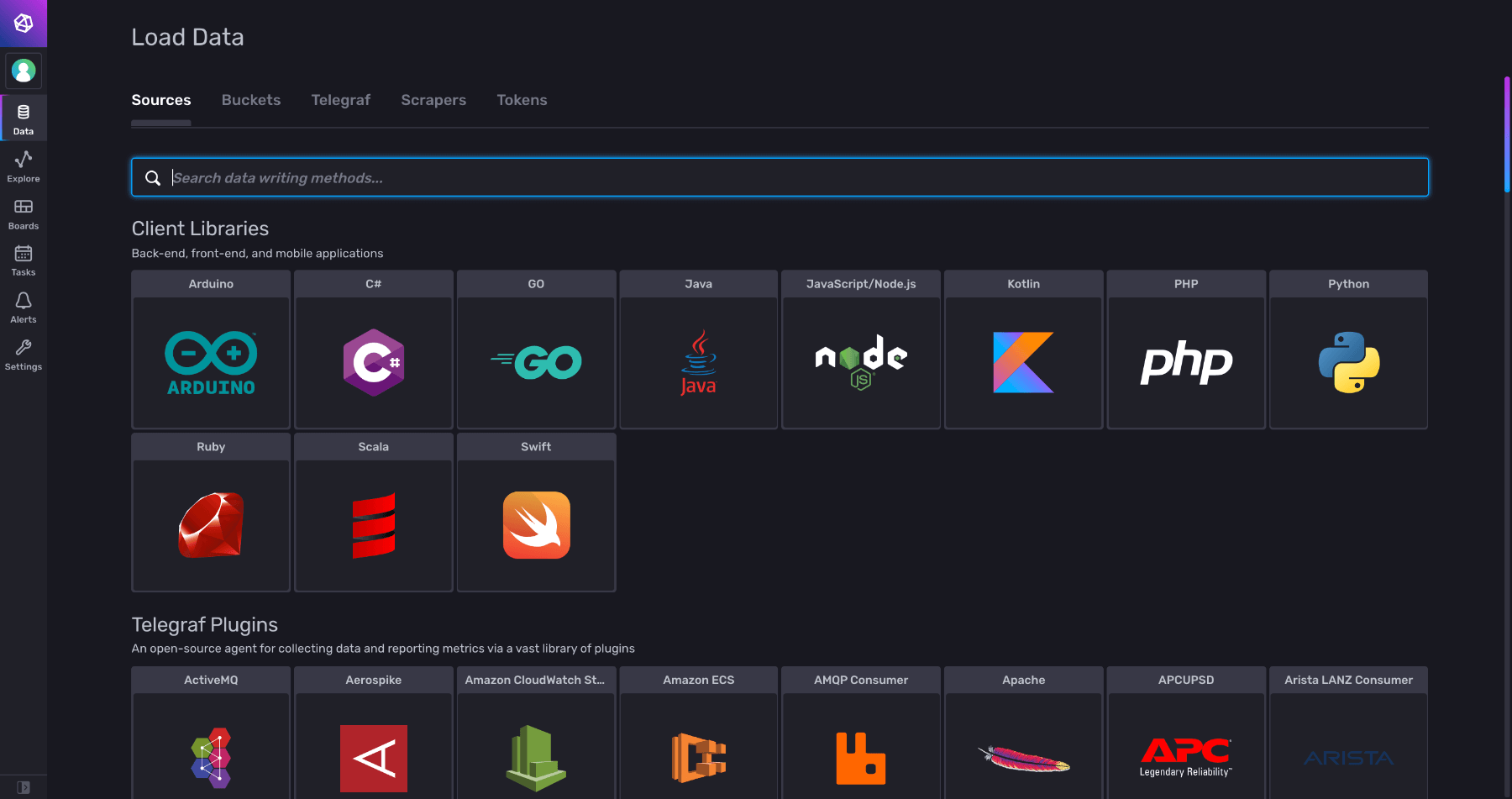
Task: Click the data writing methods search field
Action: point(780,177)
